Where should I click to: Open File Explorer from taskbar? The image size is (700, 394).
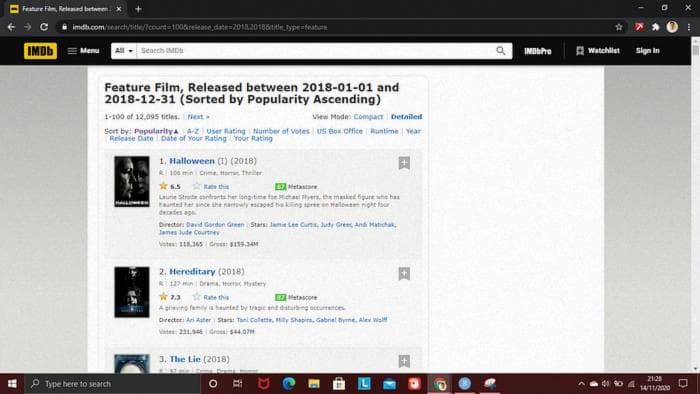point(314,384)
